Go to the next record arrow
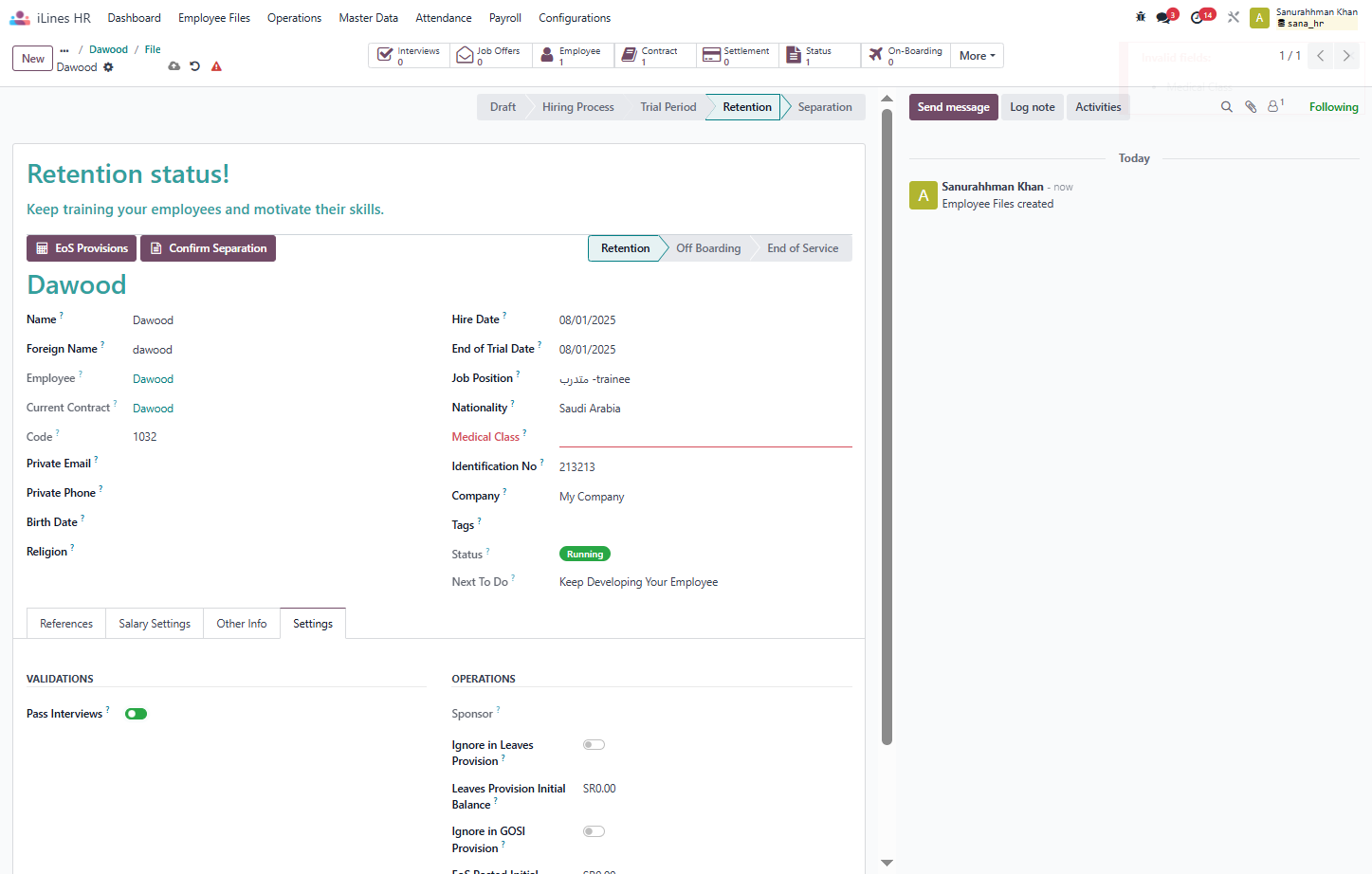Viewport: 1372px width, 874px height. [x=1346, y=56]
